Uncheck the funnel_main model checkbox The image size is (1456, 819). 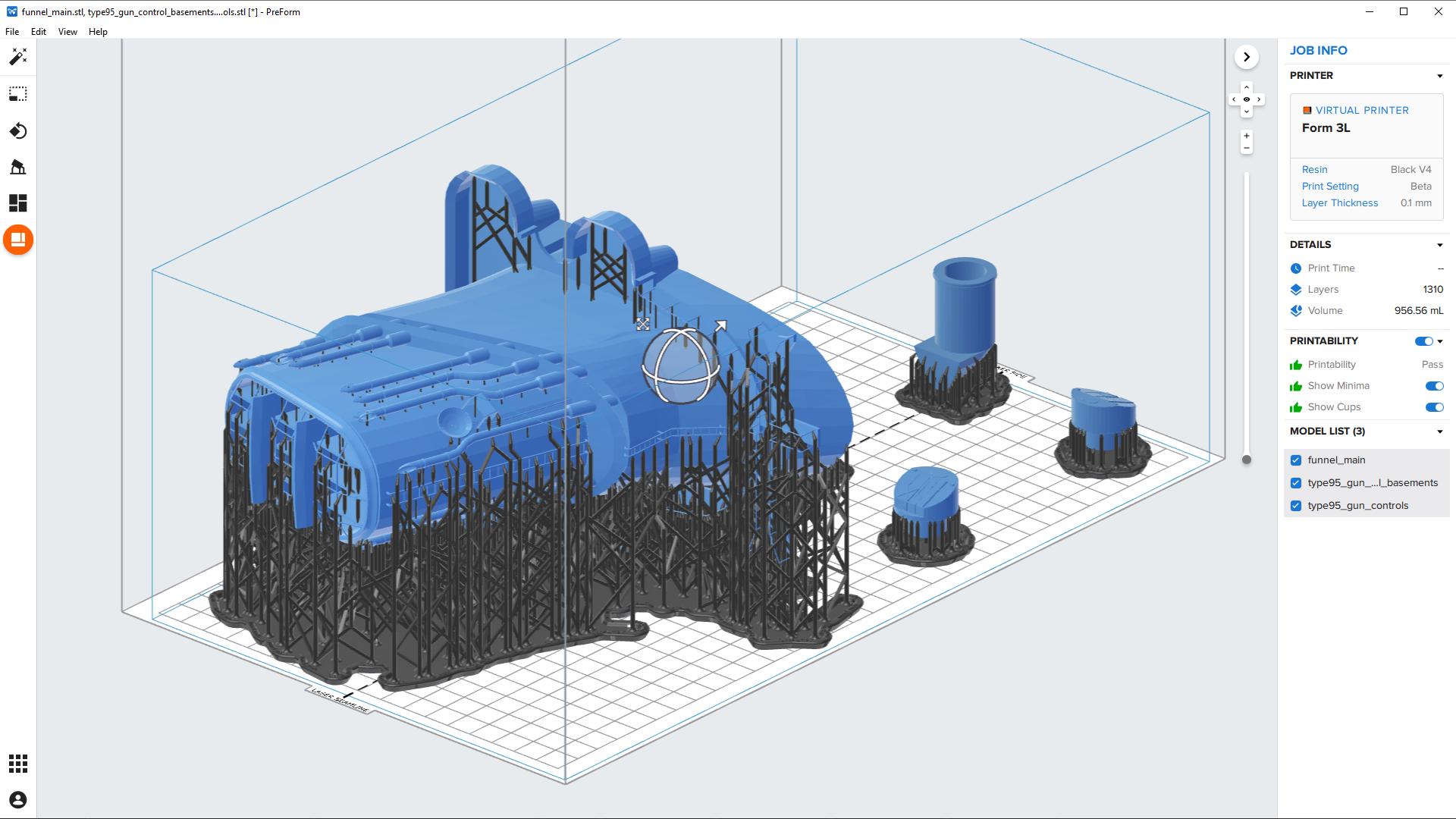pyautogui.click(x=1296, y=460)
